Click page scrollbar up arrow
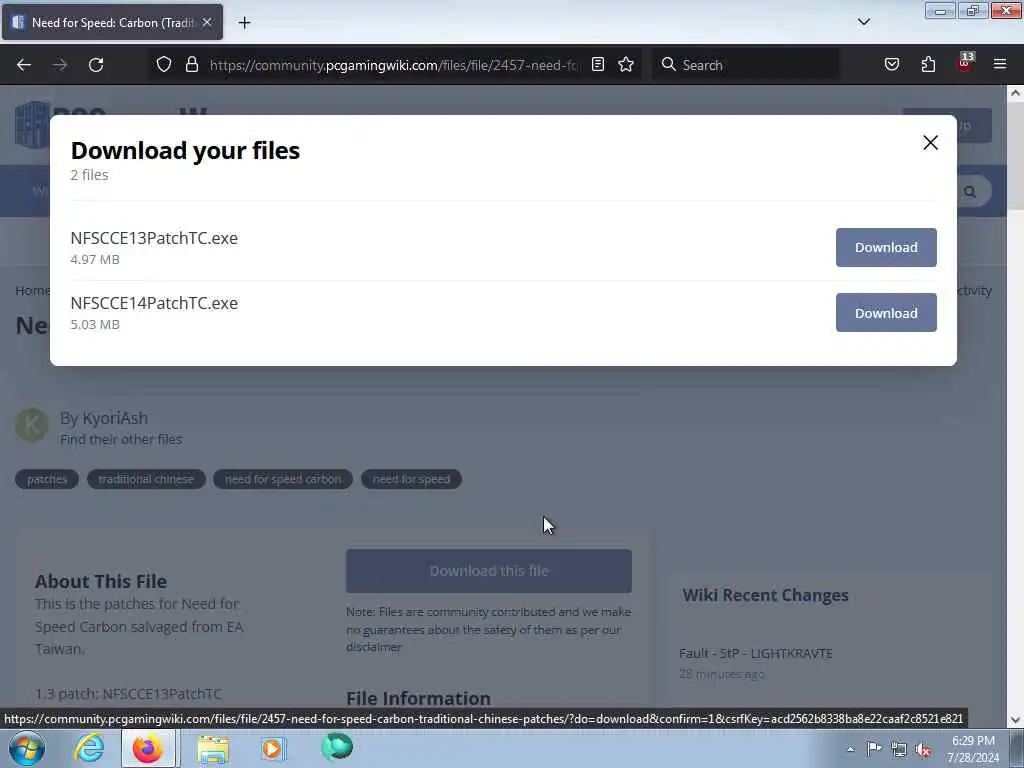The width and height of the screenshot is (1024, 768). (1015, 93)
